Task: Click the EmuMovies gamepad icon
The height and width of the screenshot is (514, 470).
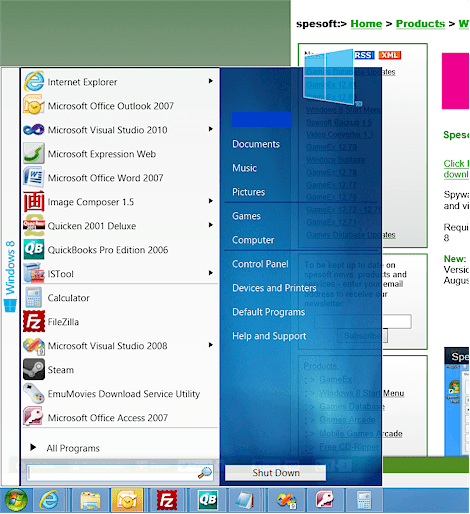Action: tap(34, 393)
